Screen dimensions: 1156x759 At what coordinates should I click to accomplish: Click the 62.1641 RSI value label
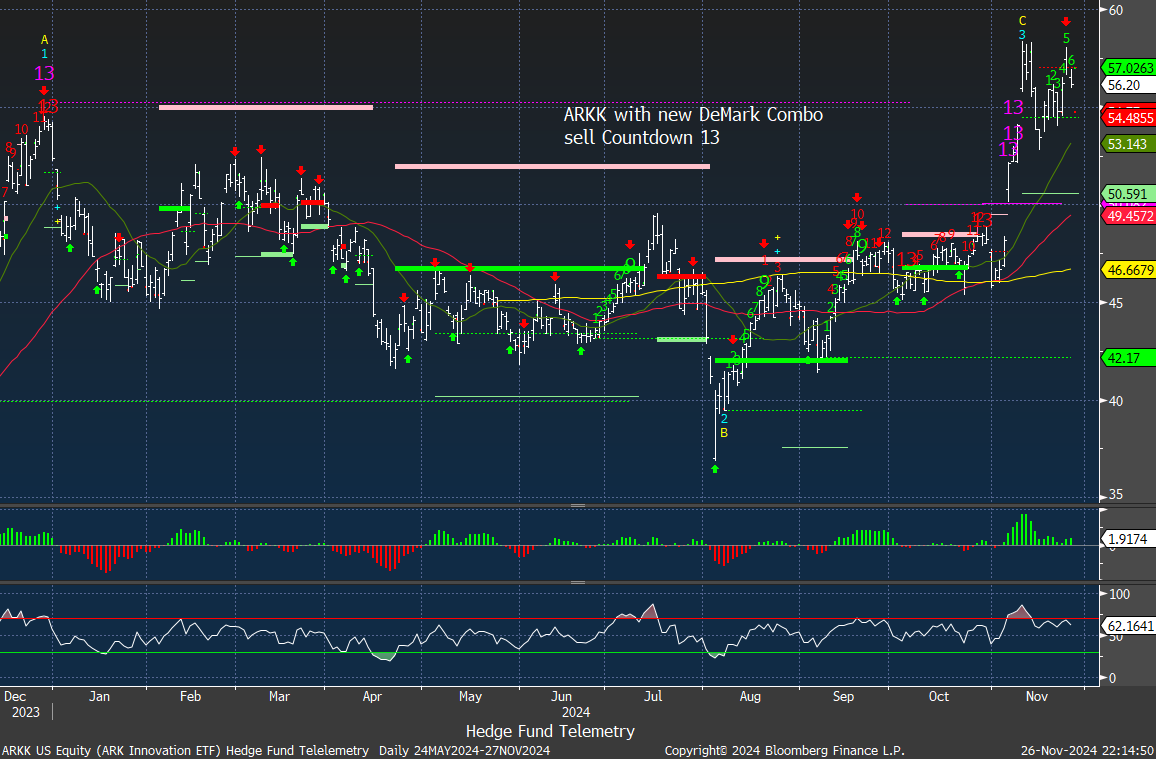pyautogui.click(x=1129, y=627)
